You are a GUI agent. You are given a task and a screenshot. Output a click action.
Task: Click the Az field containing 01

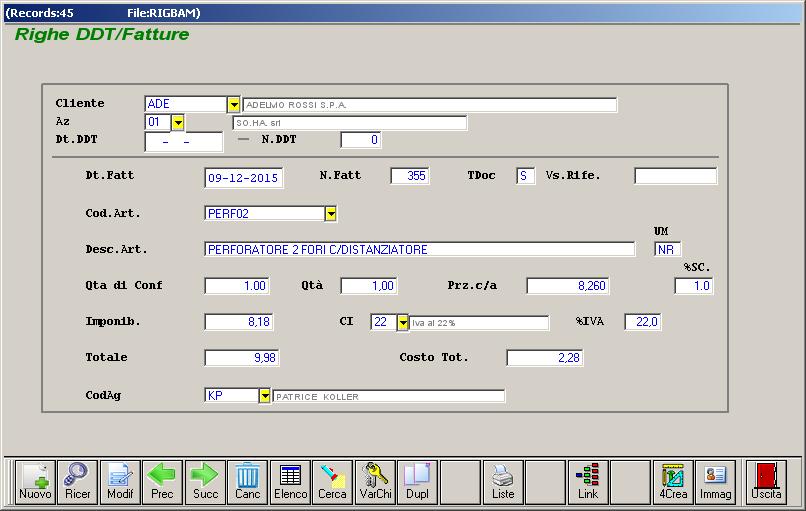tap(158, 122)
